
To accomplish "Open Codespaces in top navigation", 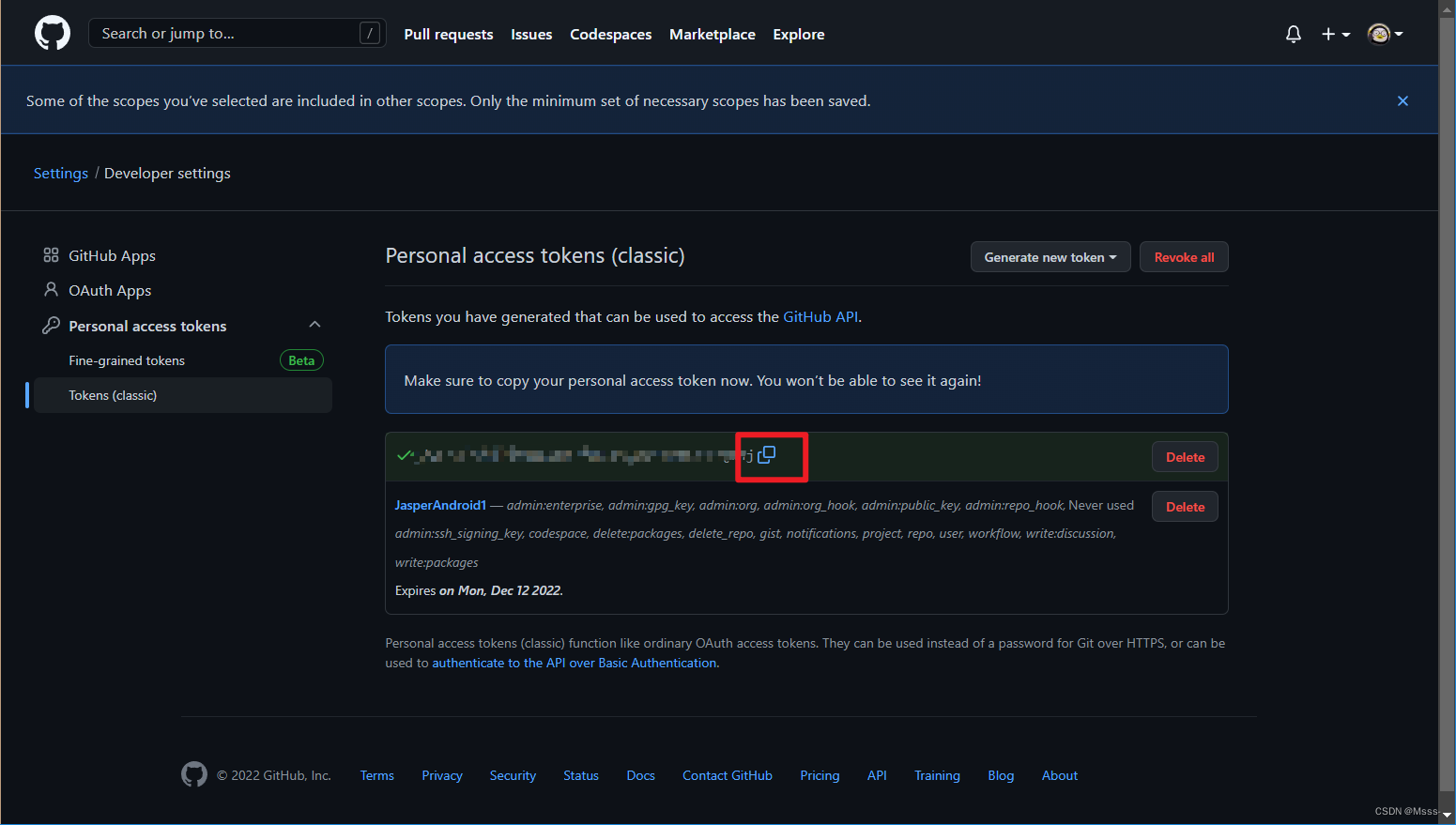I will click(610, 34).
